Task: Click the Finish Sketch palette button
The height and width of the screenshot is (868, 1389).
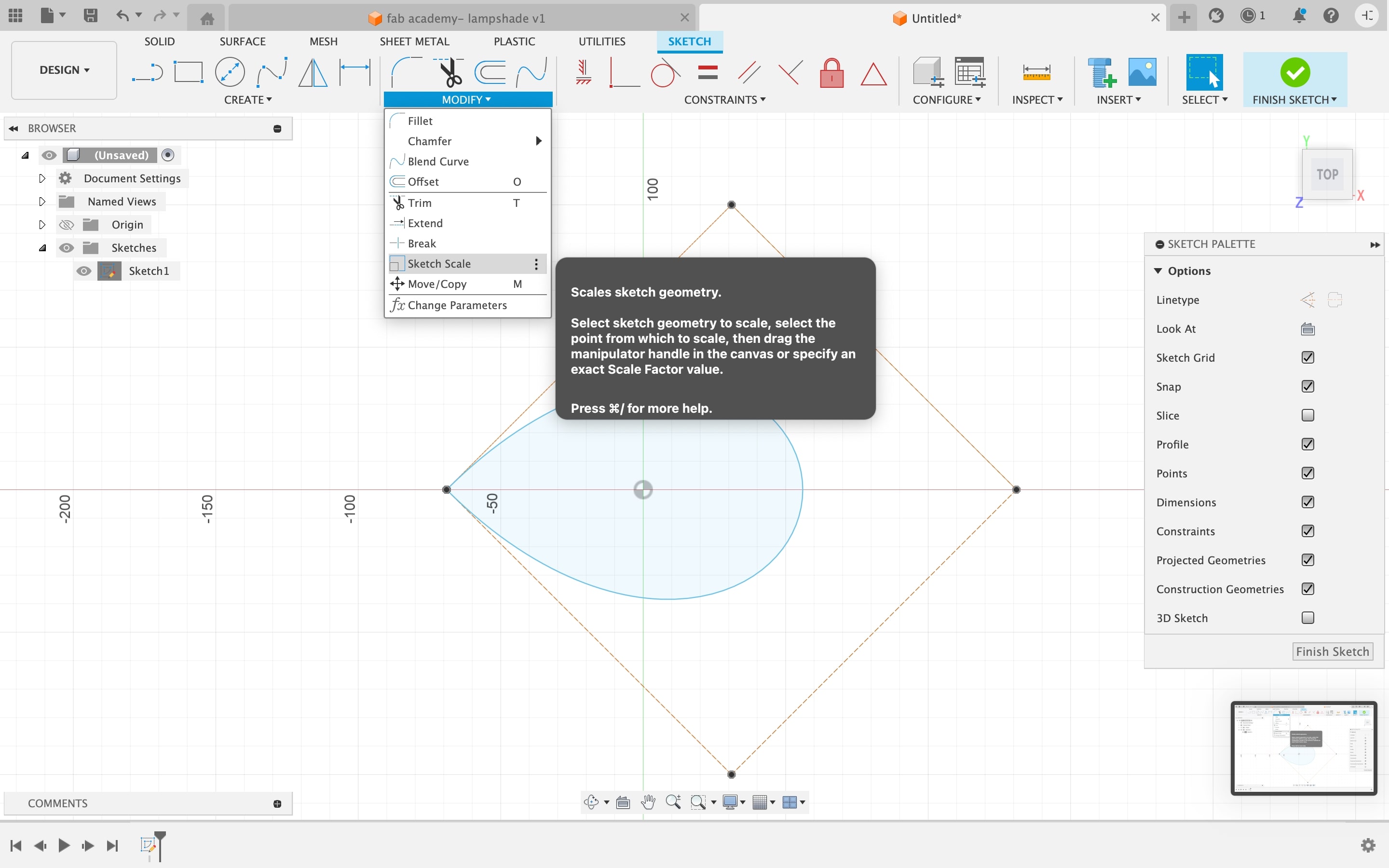Action: [1332, 651]
